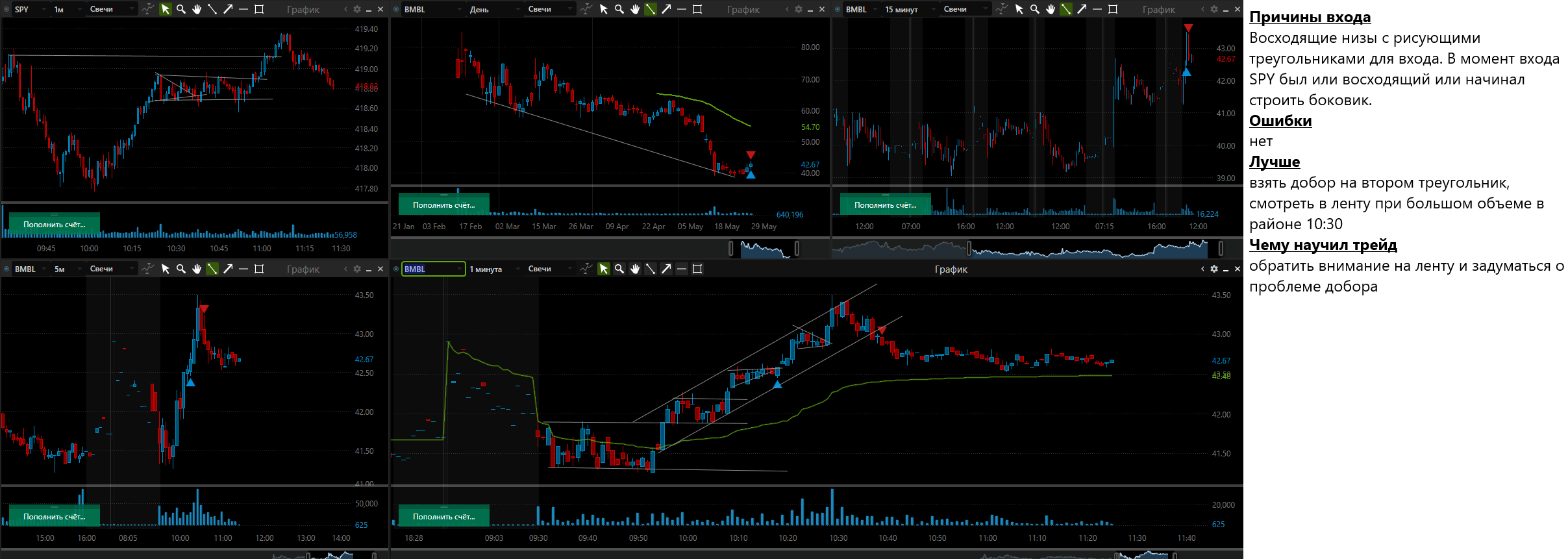Open the 15 минут timeframe dropdown

pos(910,9)
